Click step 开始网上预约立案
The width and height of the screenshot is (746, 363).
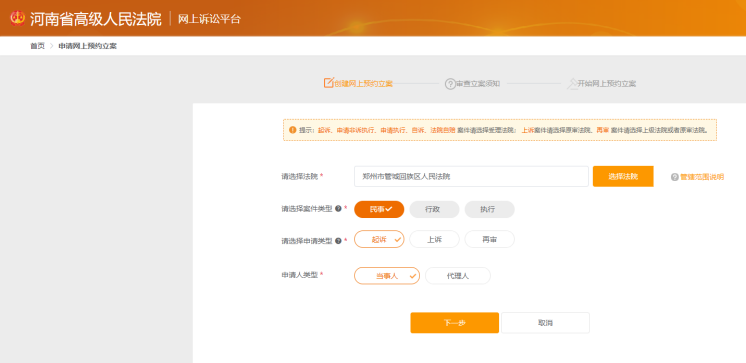[x=607, y=84]
